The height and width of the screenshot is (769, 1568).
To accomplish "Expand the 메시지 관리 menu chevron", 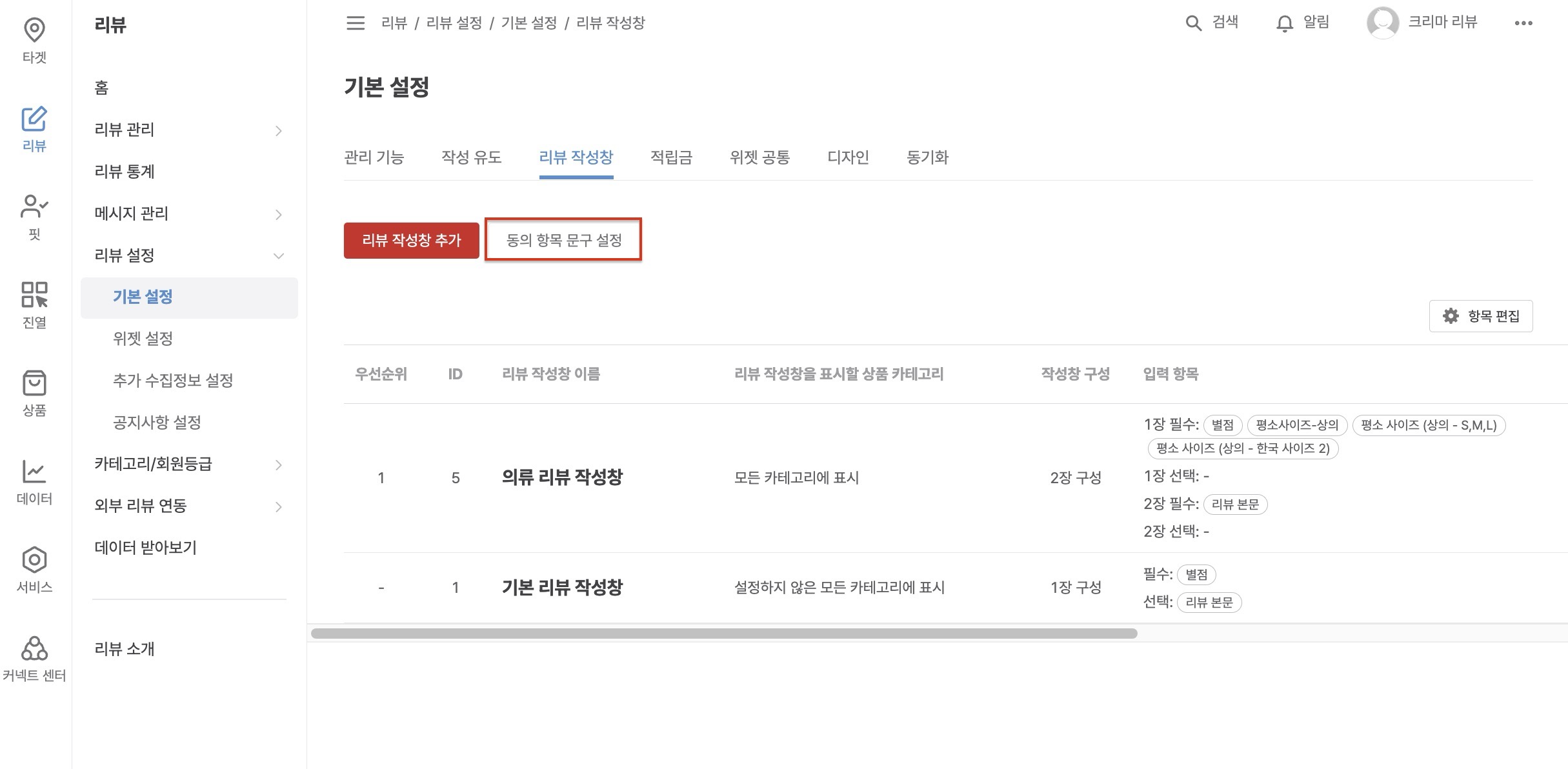I will tap(279, 214).
